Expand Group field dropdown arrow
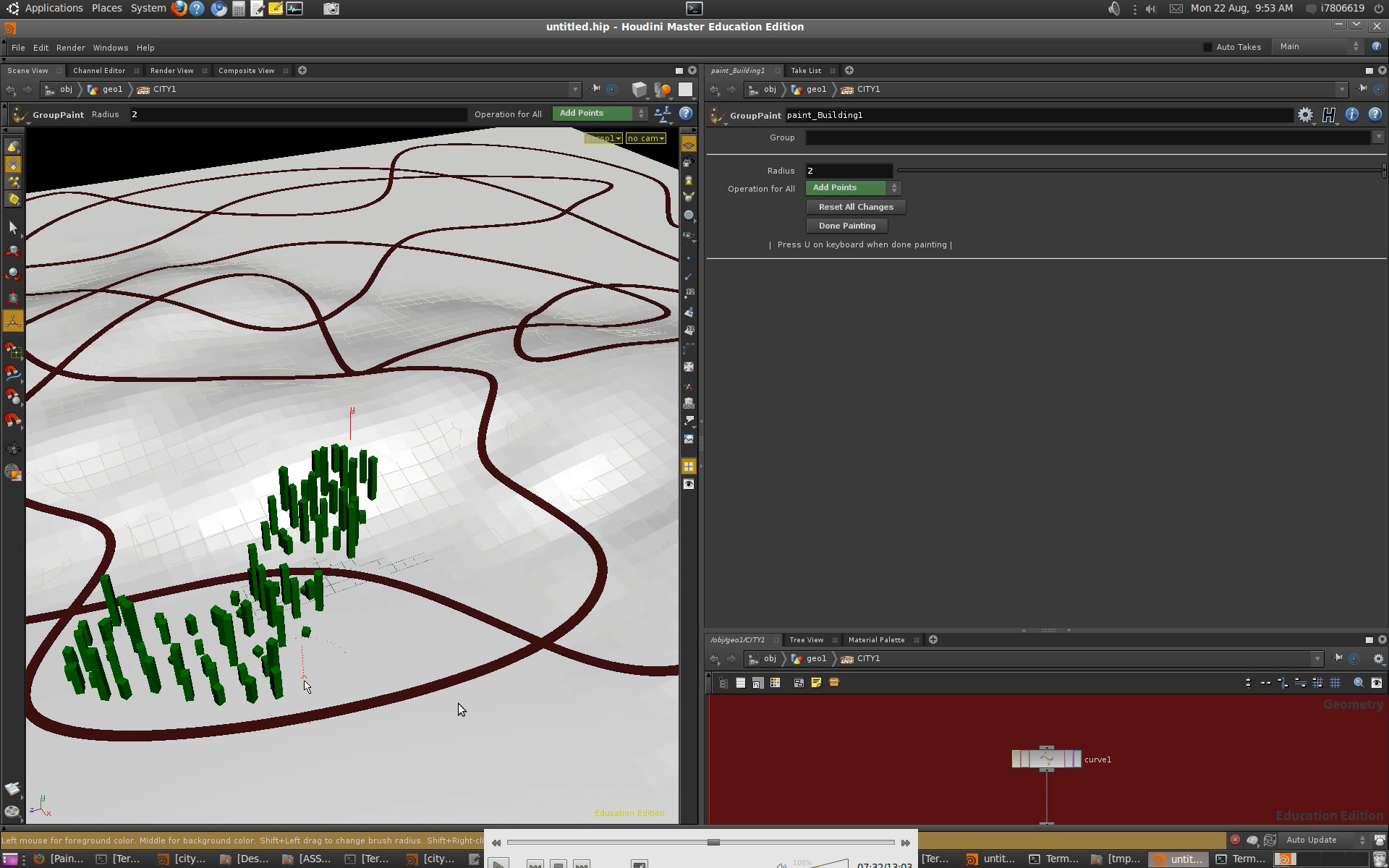Viewport: 1389px width, 868px height. pos(1378,137)
